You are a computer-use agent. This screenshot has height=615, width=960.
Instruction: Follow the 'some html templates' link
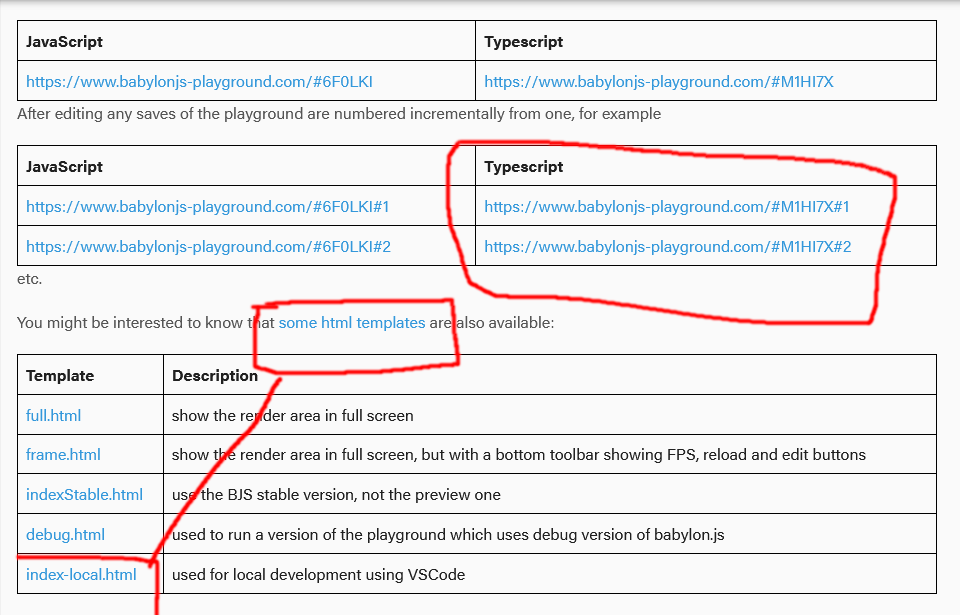[353, 322]
